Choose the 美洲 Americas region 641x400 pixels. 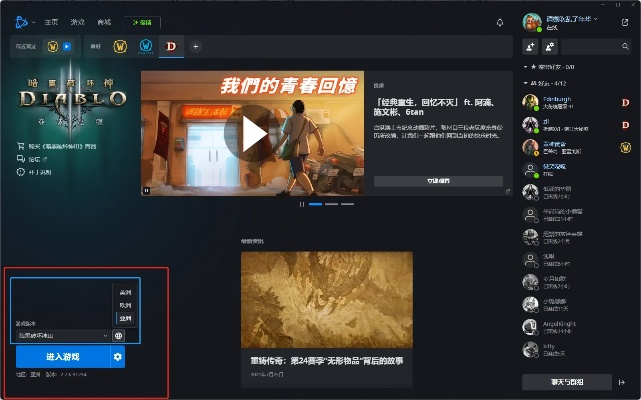(x=125, y=292)
